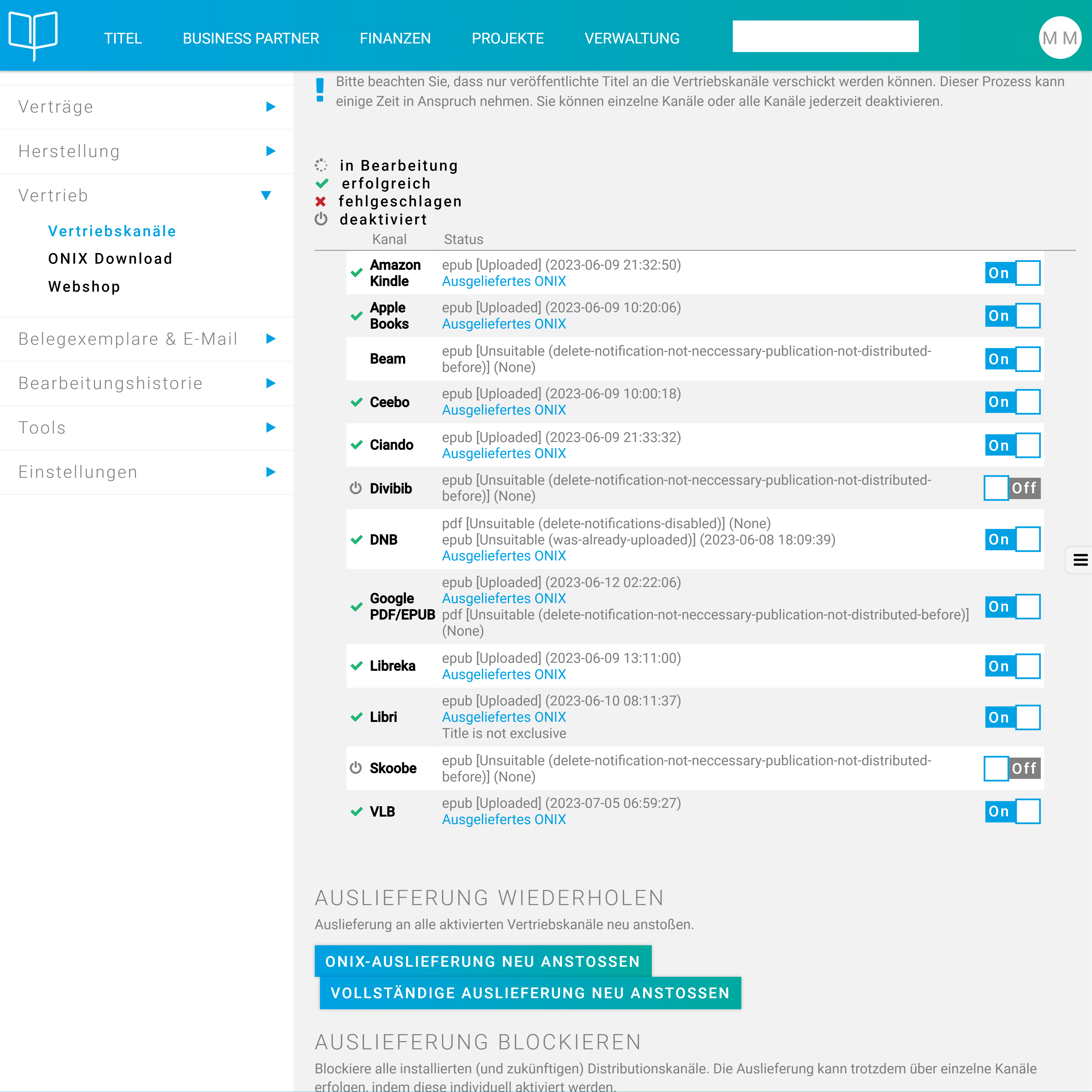Click the search field in header

tap(825, 37)
